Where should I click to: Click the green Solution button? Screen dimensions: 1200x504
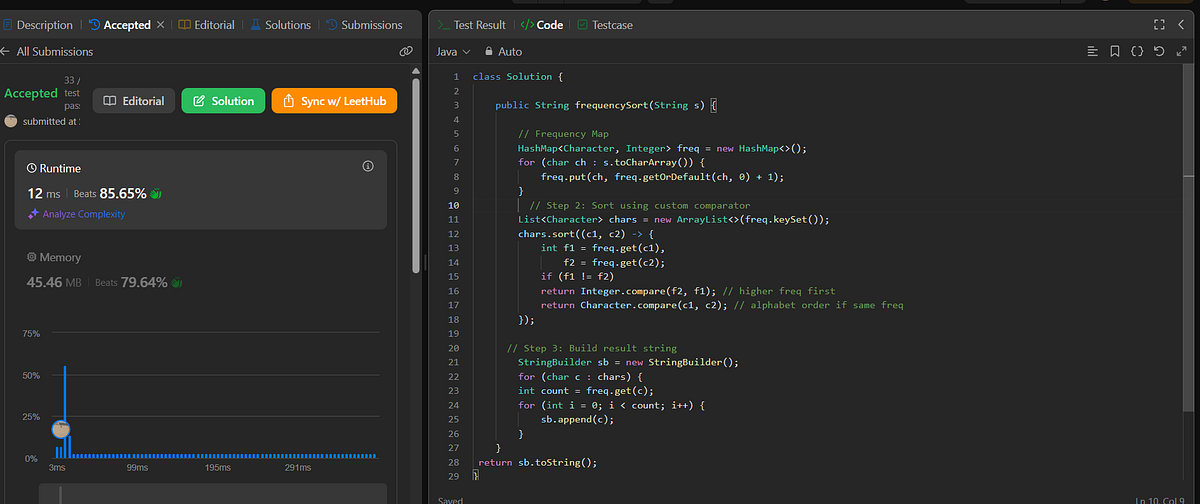223,101
